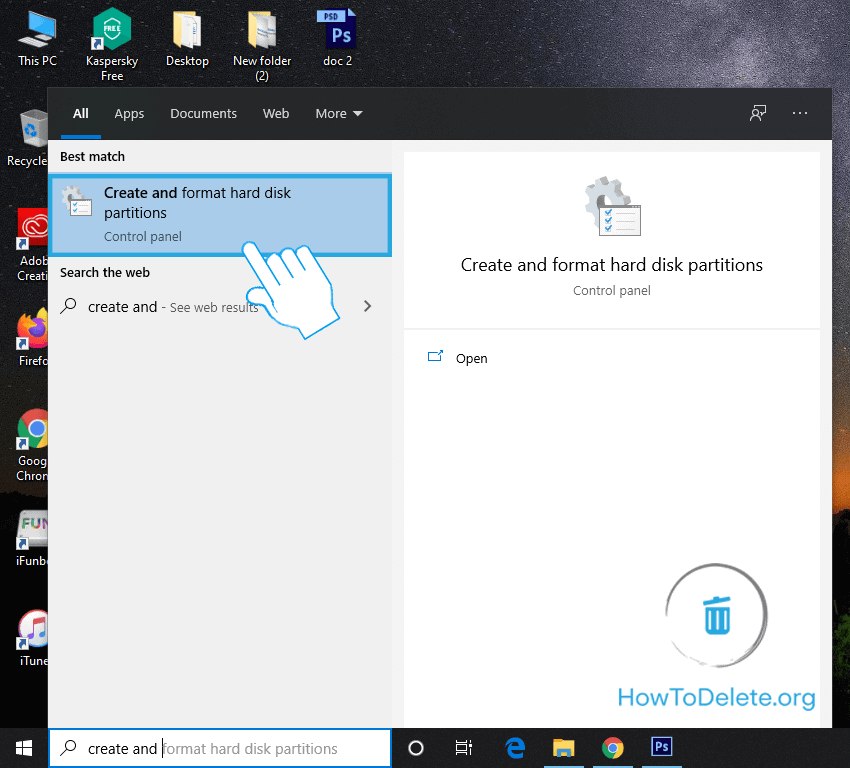Switch to the Apps search tab
The width and height of the screenshot is (850, 768).
(x=129, y=113)
